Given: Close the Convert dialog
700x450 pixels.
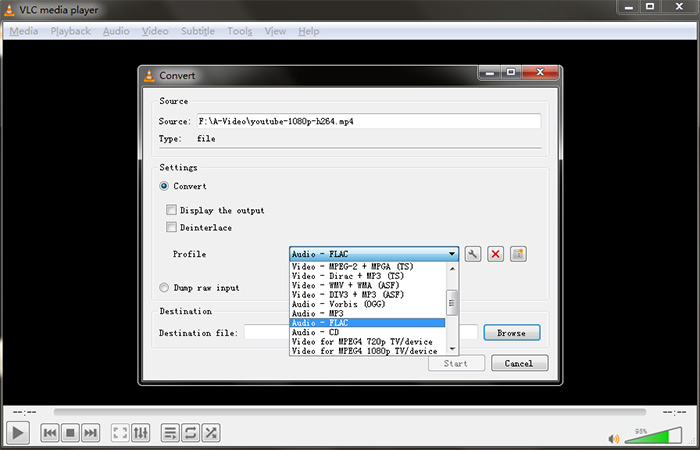Looking at the screenshot, I should [540, 72].
